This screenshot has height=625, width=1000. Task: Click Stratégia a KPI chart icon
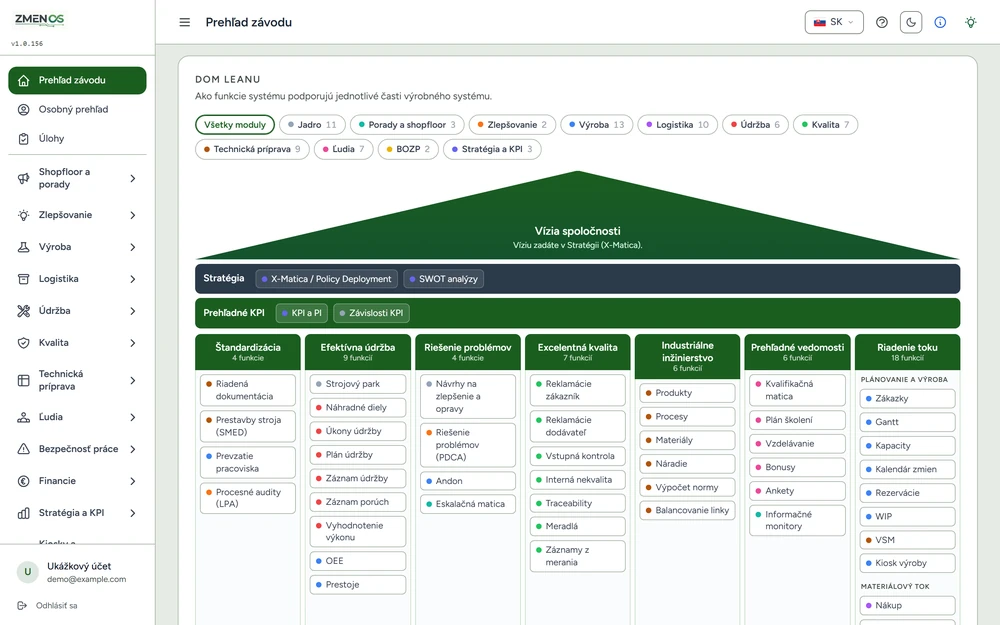[24, 513]
